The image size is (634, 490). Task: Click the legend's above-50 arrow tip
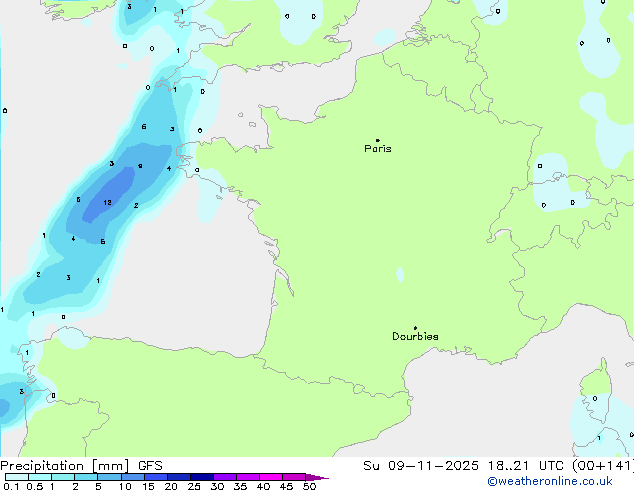click(x=317, y=477)
